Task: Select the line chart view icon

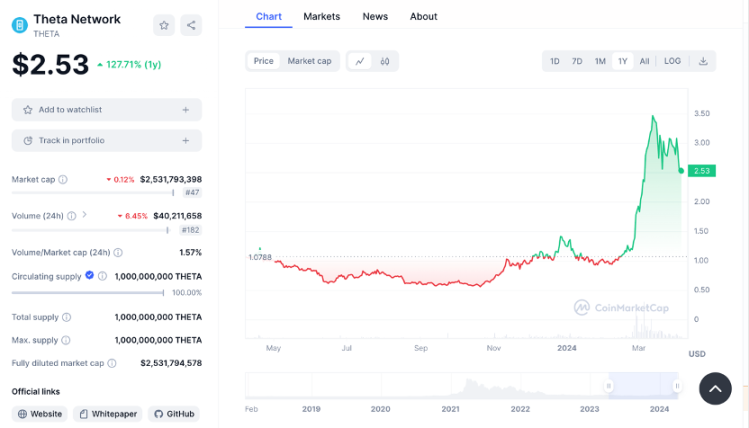Action: click(360, 61)
